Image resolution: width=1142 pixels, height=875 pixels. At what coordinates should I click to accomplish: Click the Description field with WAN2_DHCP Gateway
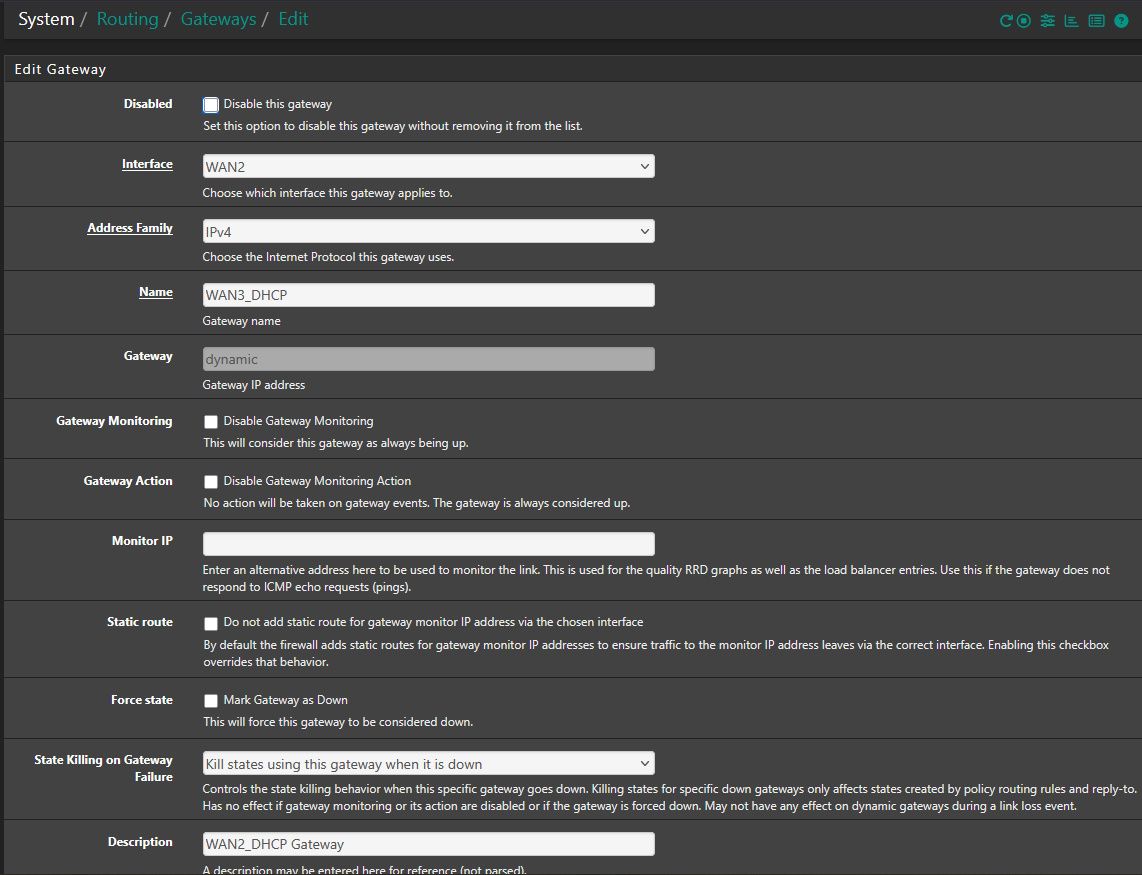[428, 844]
